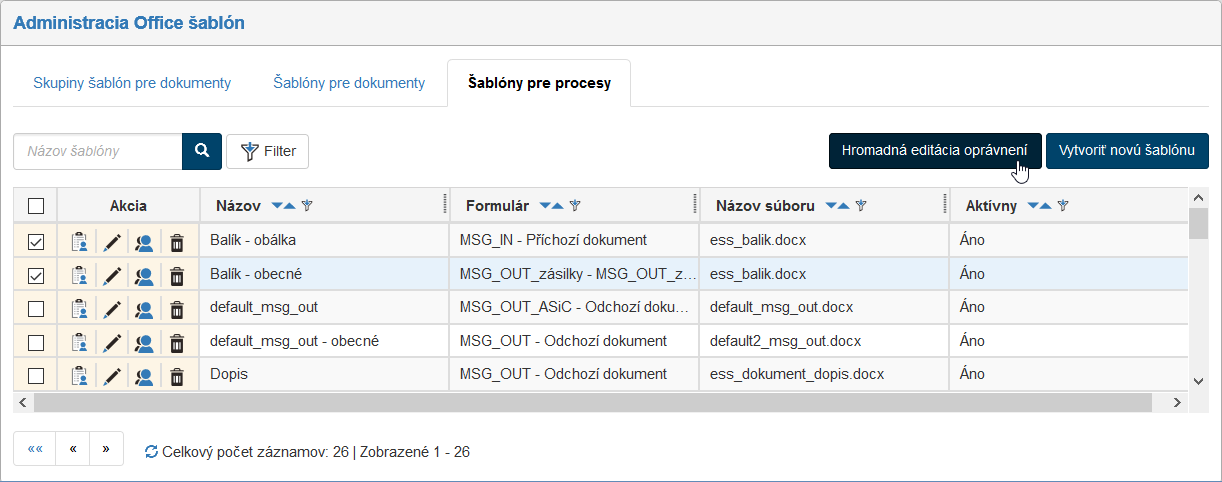This screenshot has height=482, width=1222.
Task: Click "Vytvoriť novú šablónu" button
Action: coord(1127,150)
